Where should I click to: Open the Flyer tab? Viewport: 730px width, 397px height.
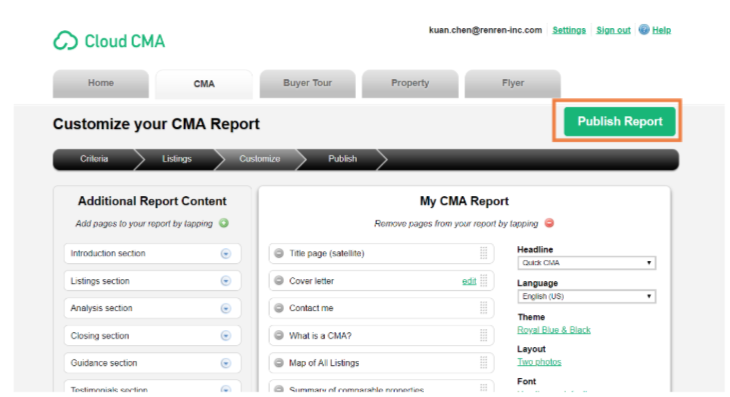[513, 83]
